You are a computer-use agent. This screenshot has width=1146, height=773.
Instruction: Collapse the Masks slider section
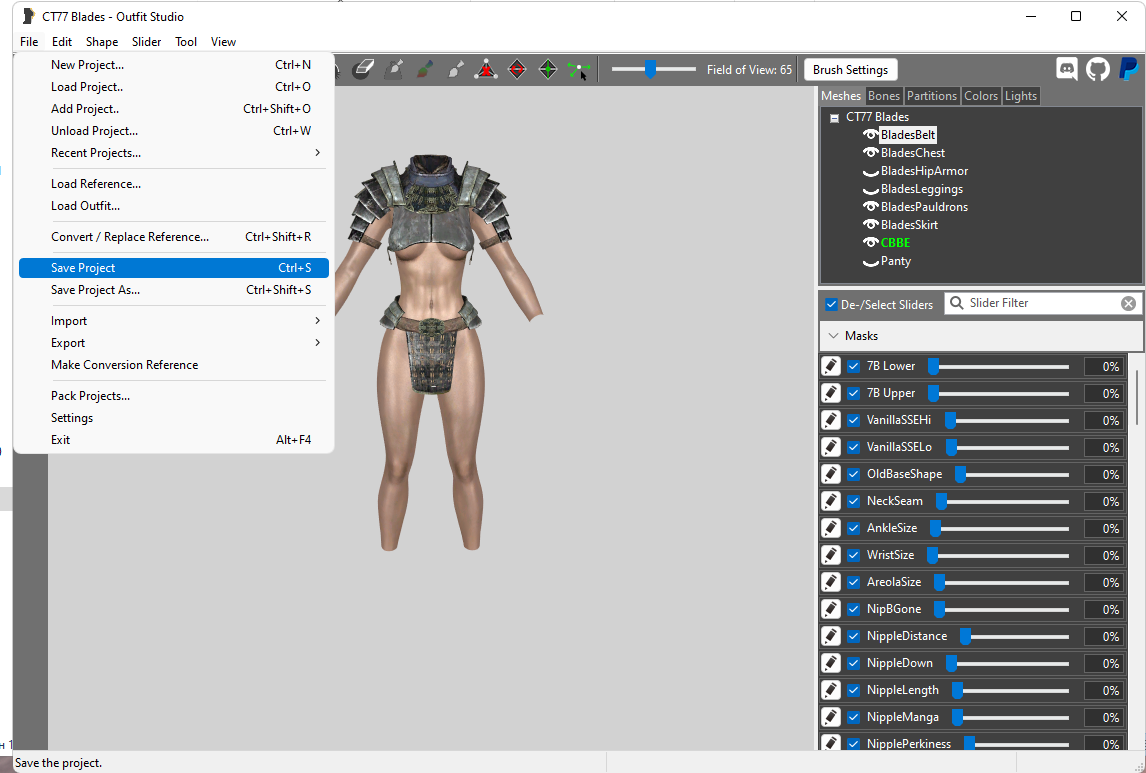tap(833, 336)
